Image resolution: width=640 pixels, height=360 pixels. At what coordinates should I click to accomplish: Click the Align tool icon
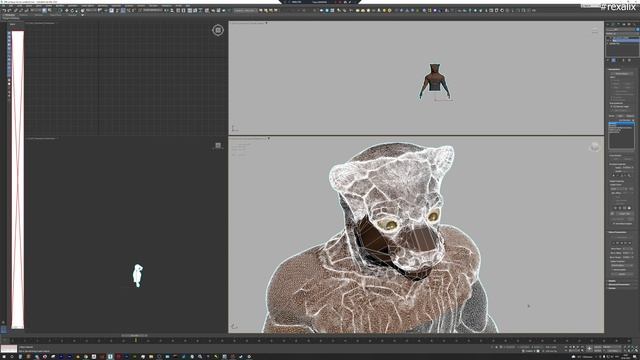(171, 10)
